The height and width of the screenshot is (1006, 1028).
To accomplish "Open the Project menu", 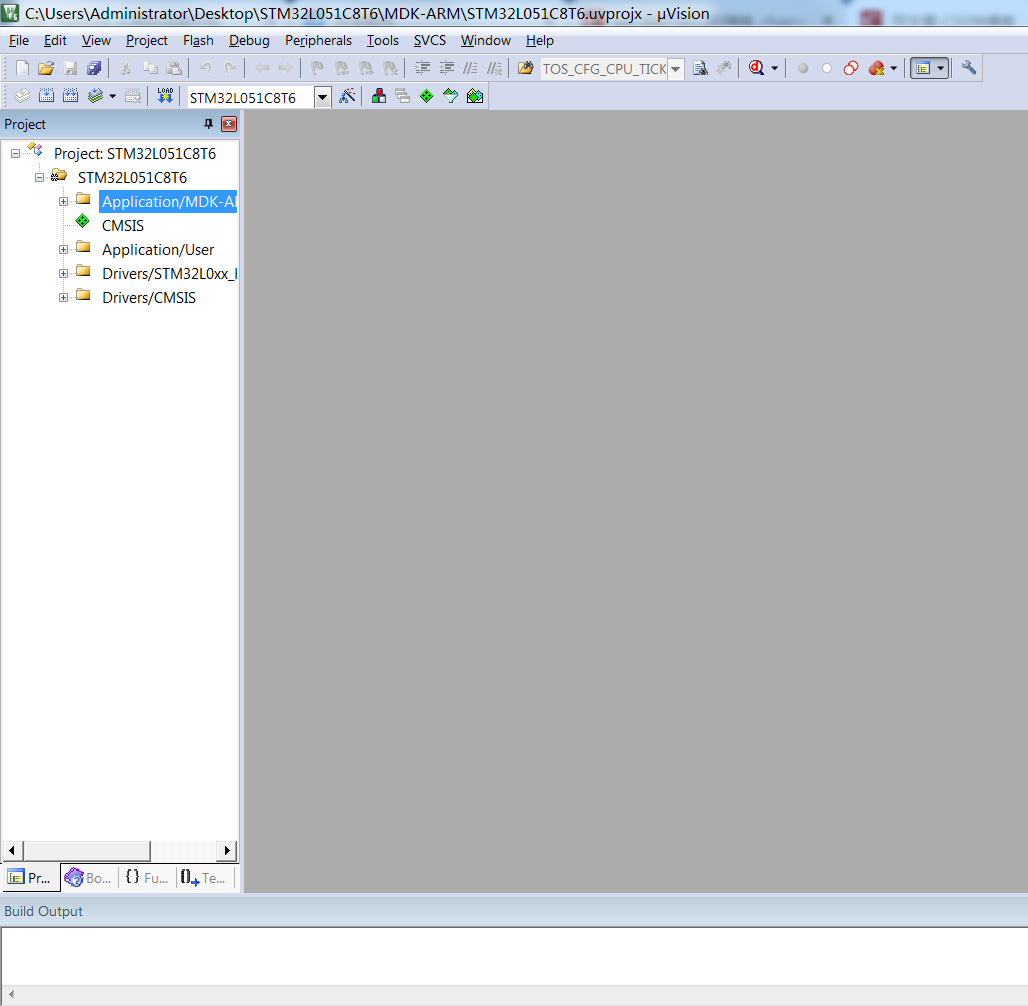I will pyautogui.click(x=147, y=41).
